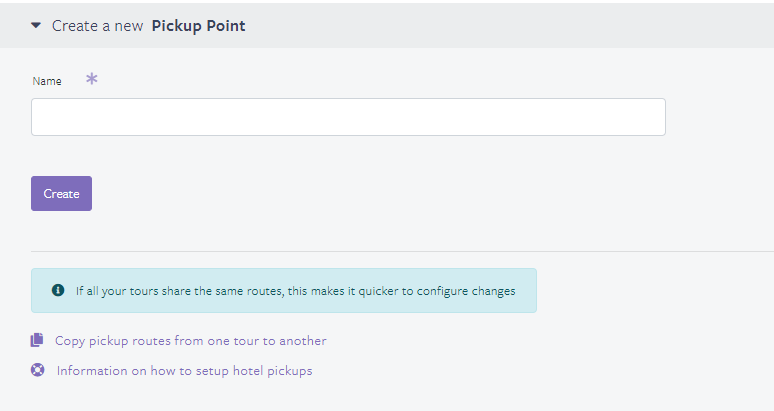Click the copy documents icon
This screenshot has width=774, height=411.
(x=37, y=340)
